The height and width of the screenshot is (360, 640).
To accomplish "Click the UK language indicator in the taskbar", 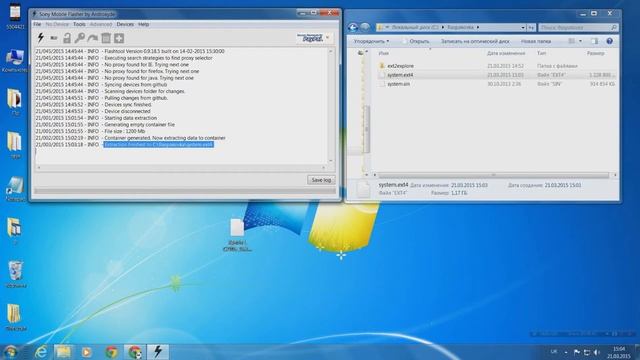I will 553,351.
